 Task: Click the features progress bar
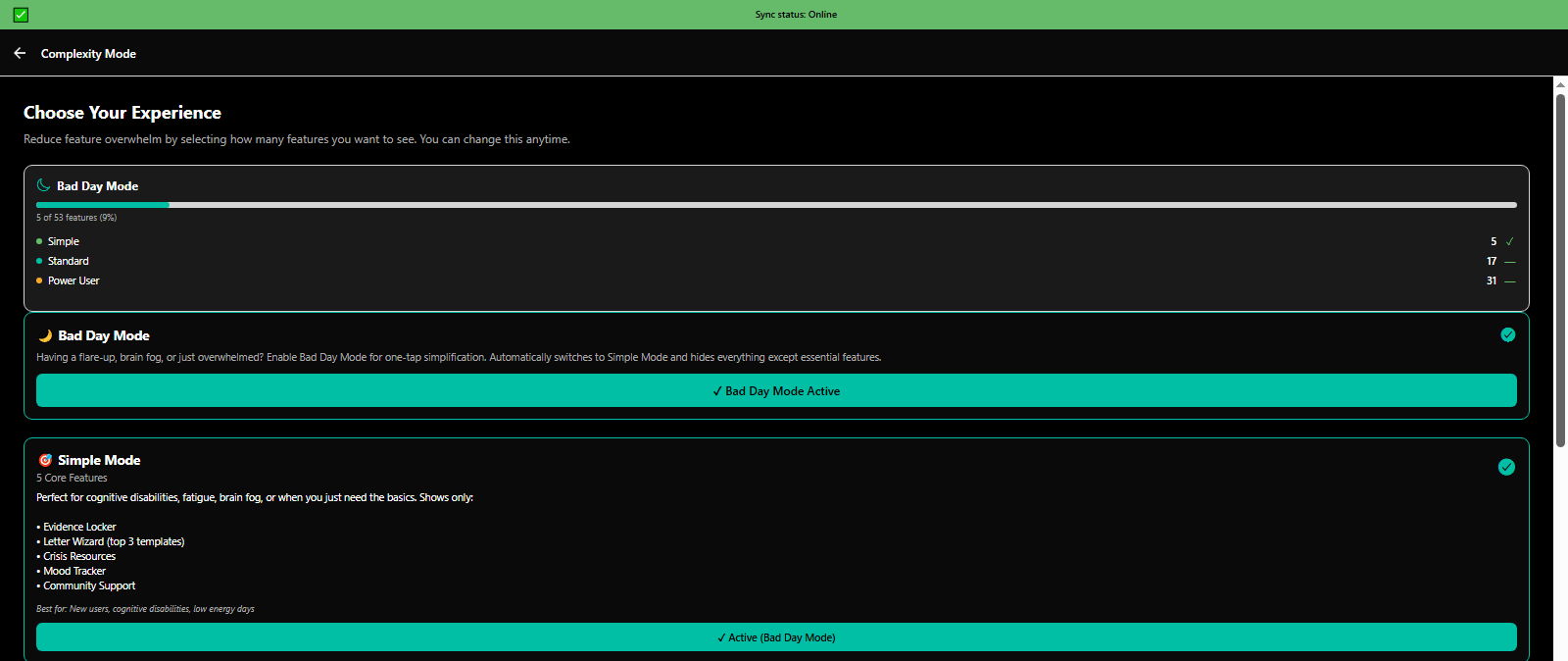[776, 205]
